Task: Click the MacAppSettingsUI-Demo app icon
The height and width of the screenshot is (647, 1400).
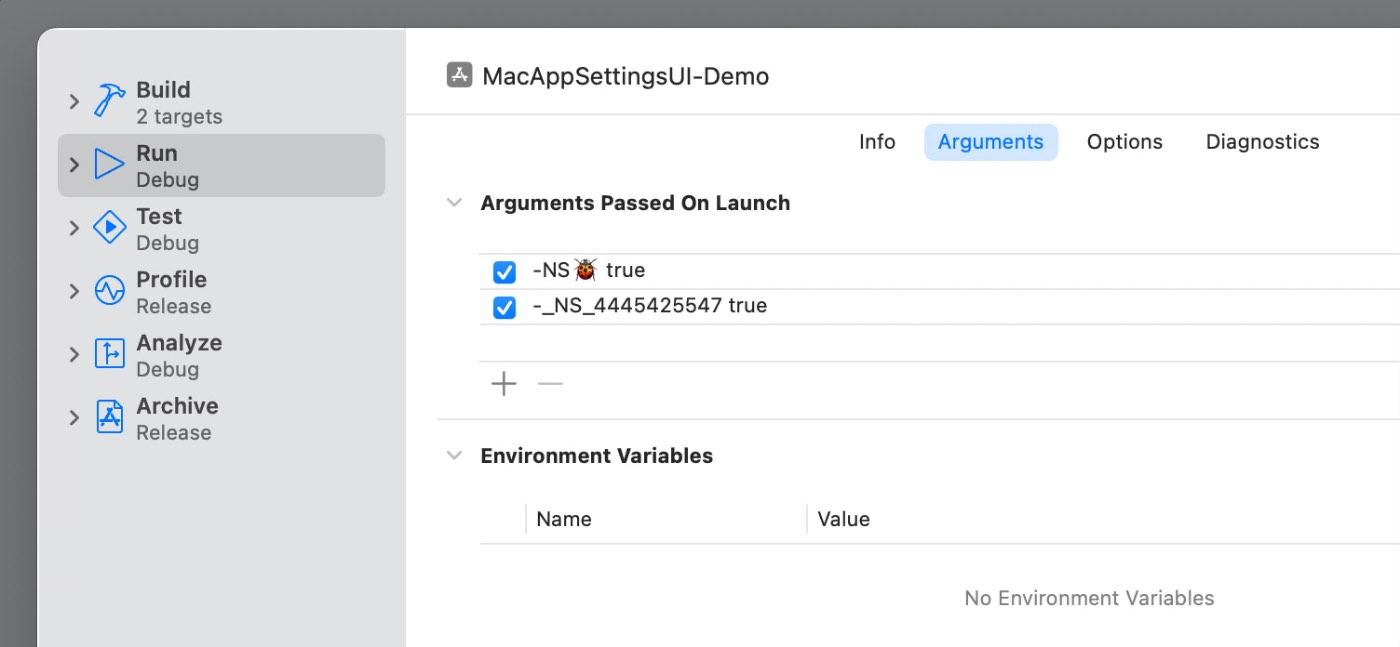Action: pos(459,76)
